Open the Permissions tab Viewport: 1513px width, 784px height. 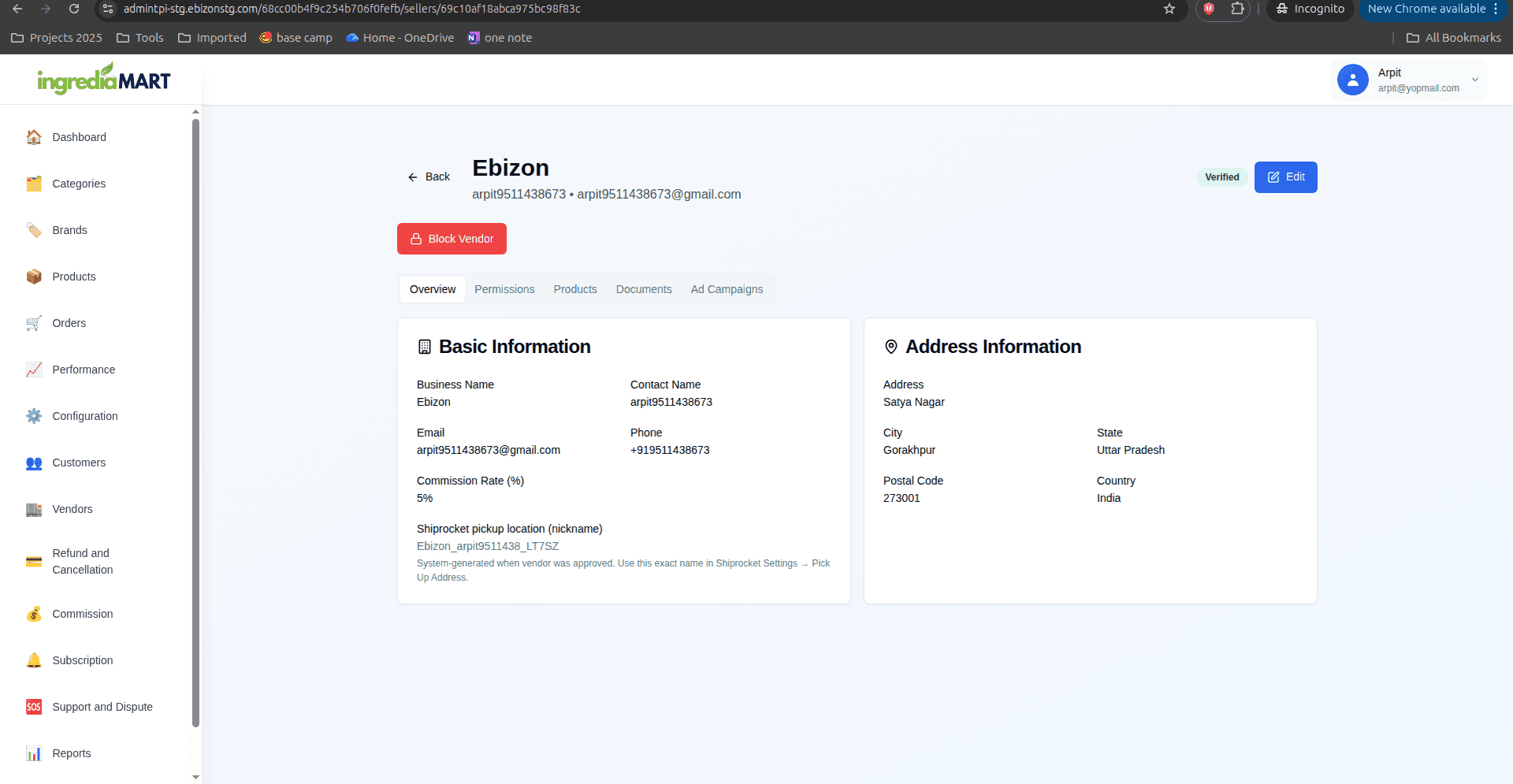tap(504, 289)
